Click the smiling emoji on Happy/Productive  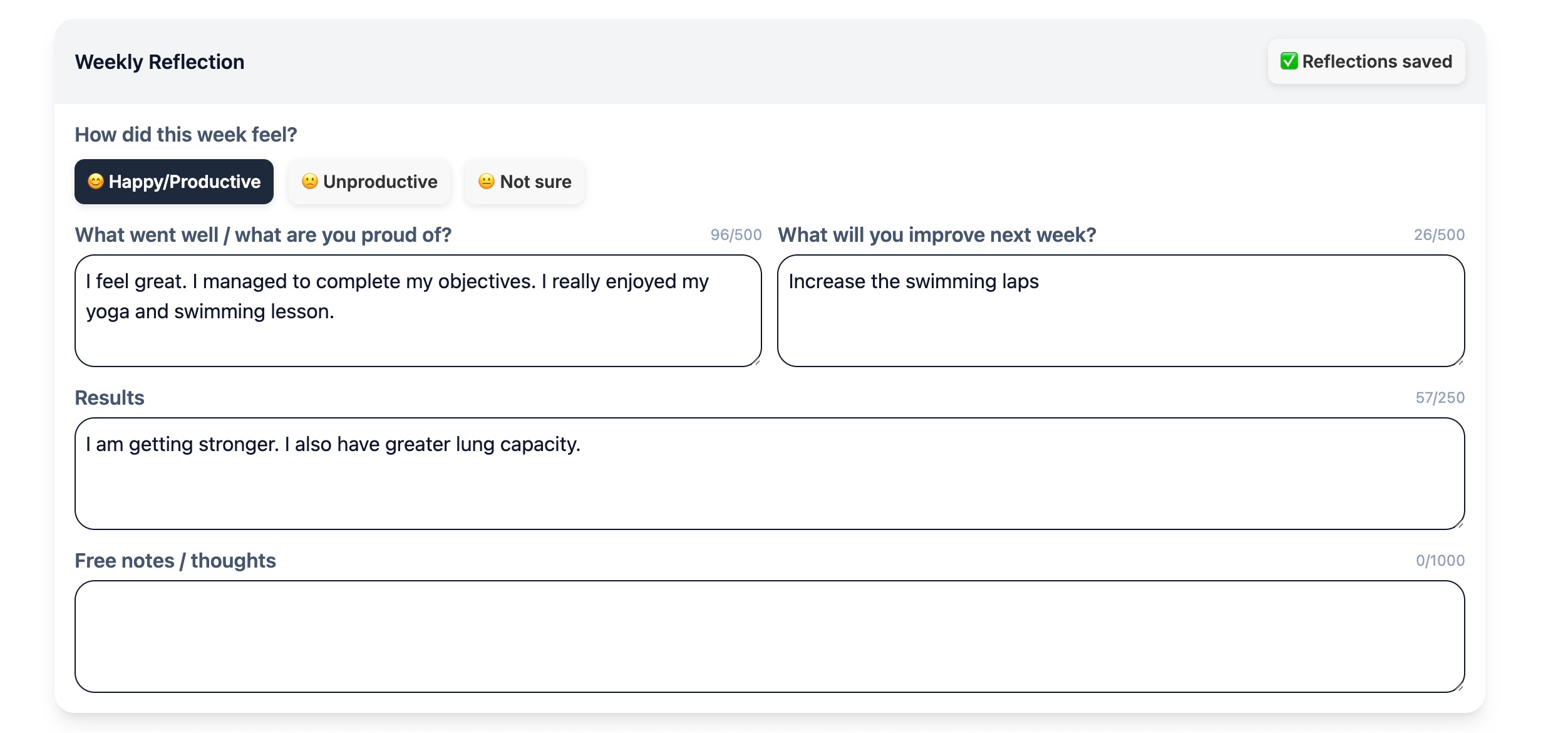coord(95,182)
